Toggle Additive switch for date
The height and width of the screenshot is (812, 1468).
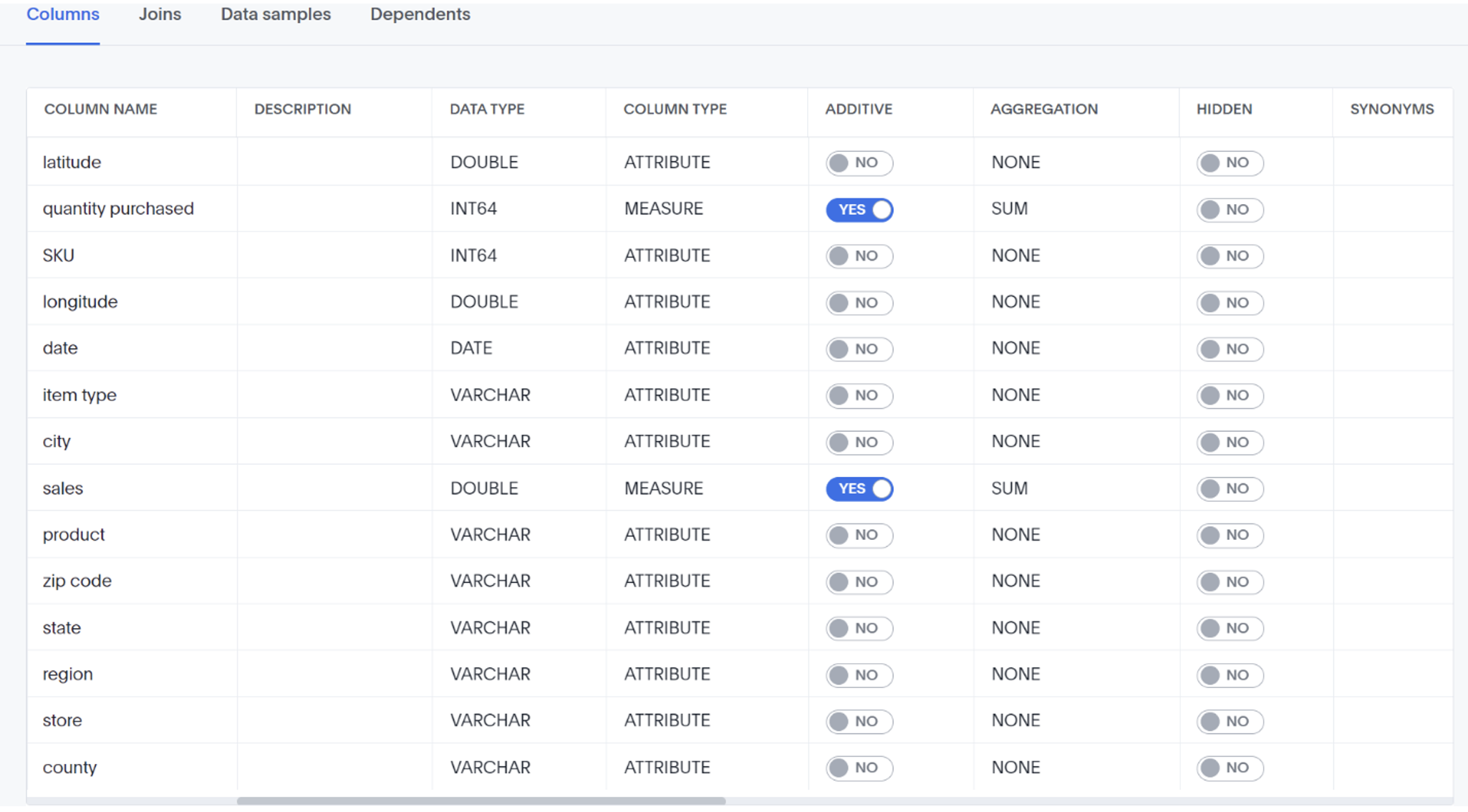coord(859,349)
